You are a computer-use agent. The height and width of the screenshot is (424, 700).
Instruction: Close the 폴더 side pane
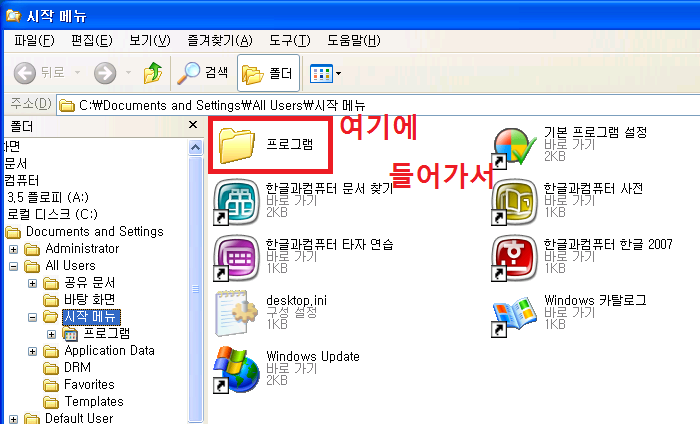tap(193, 125)
